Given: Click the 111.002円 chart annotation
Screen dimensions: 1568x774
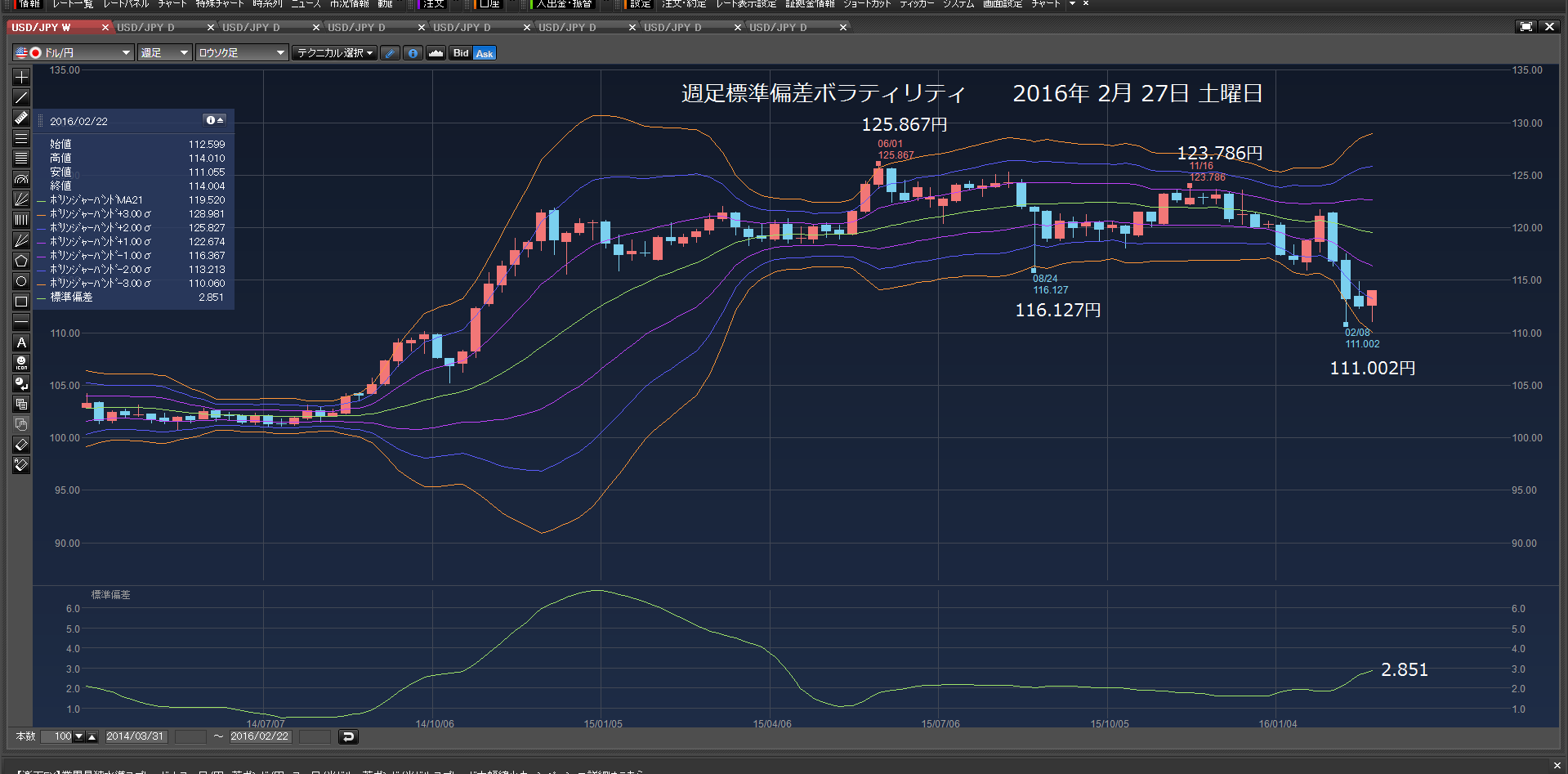Looking at the screenshot, I should (1373, 369).
